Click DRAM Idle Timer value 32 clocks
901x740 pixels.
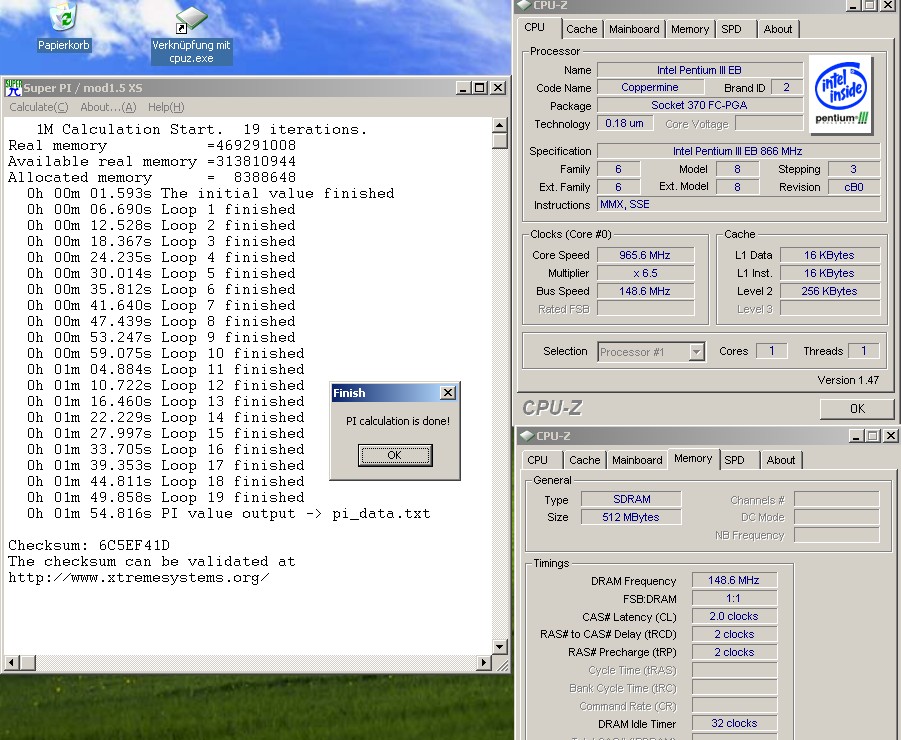coord(734,723)
